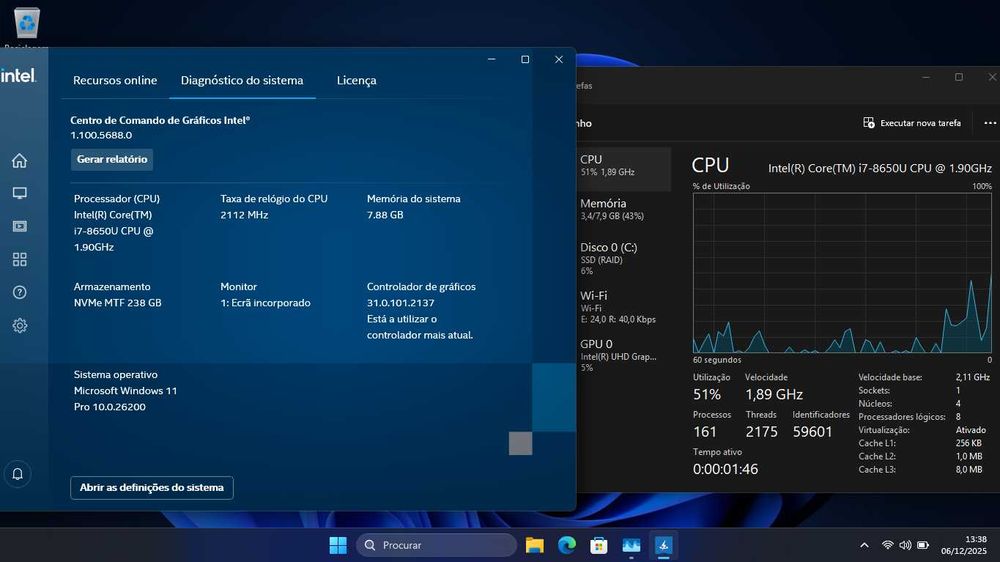The height and width of the screenshot is (562, 1000).
Task: Click the 2112 MHz clock rate value
Action: tap(244, 215)
